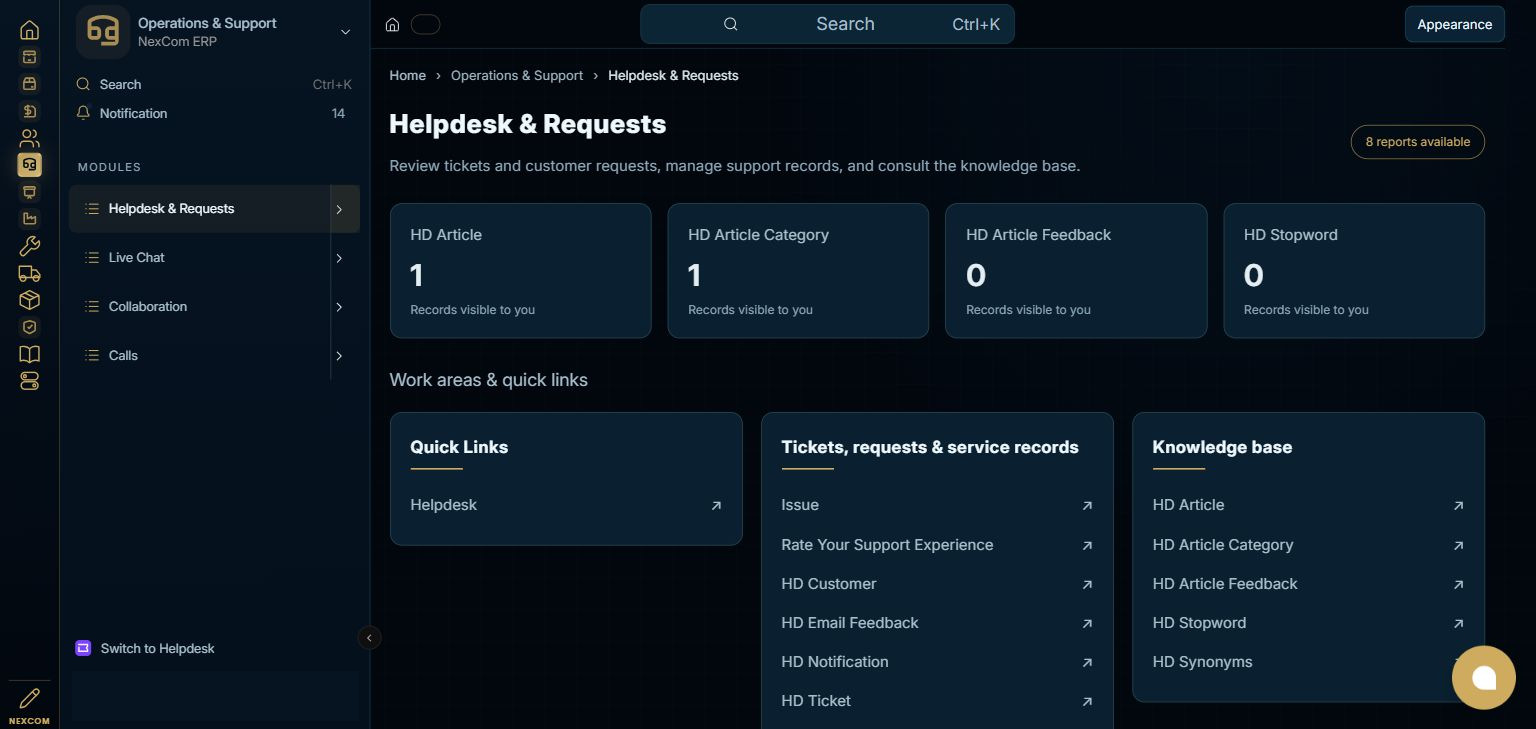
Task: Open the delivery truck icon in the left rail
Action: coord(29,273)
